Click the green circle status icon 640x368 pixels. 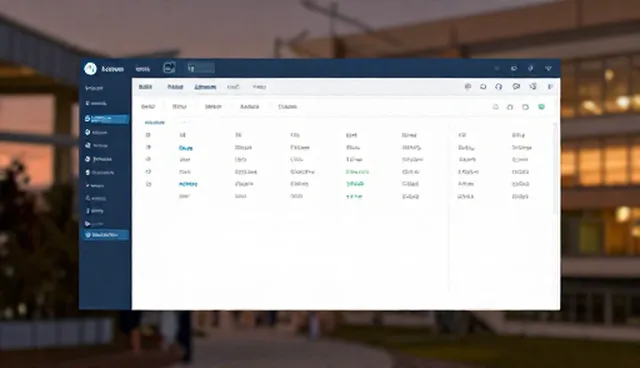(541, 107)
